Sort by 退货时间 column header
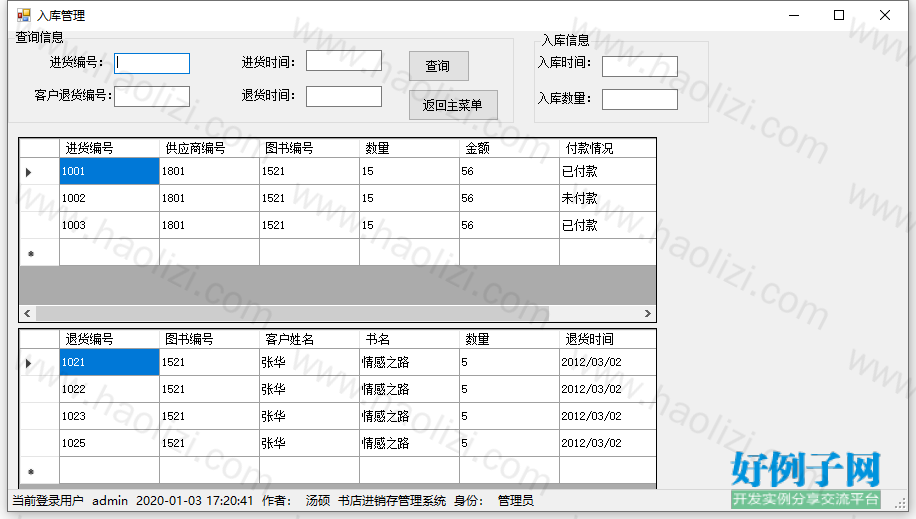 (x=608, y=340)
